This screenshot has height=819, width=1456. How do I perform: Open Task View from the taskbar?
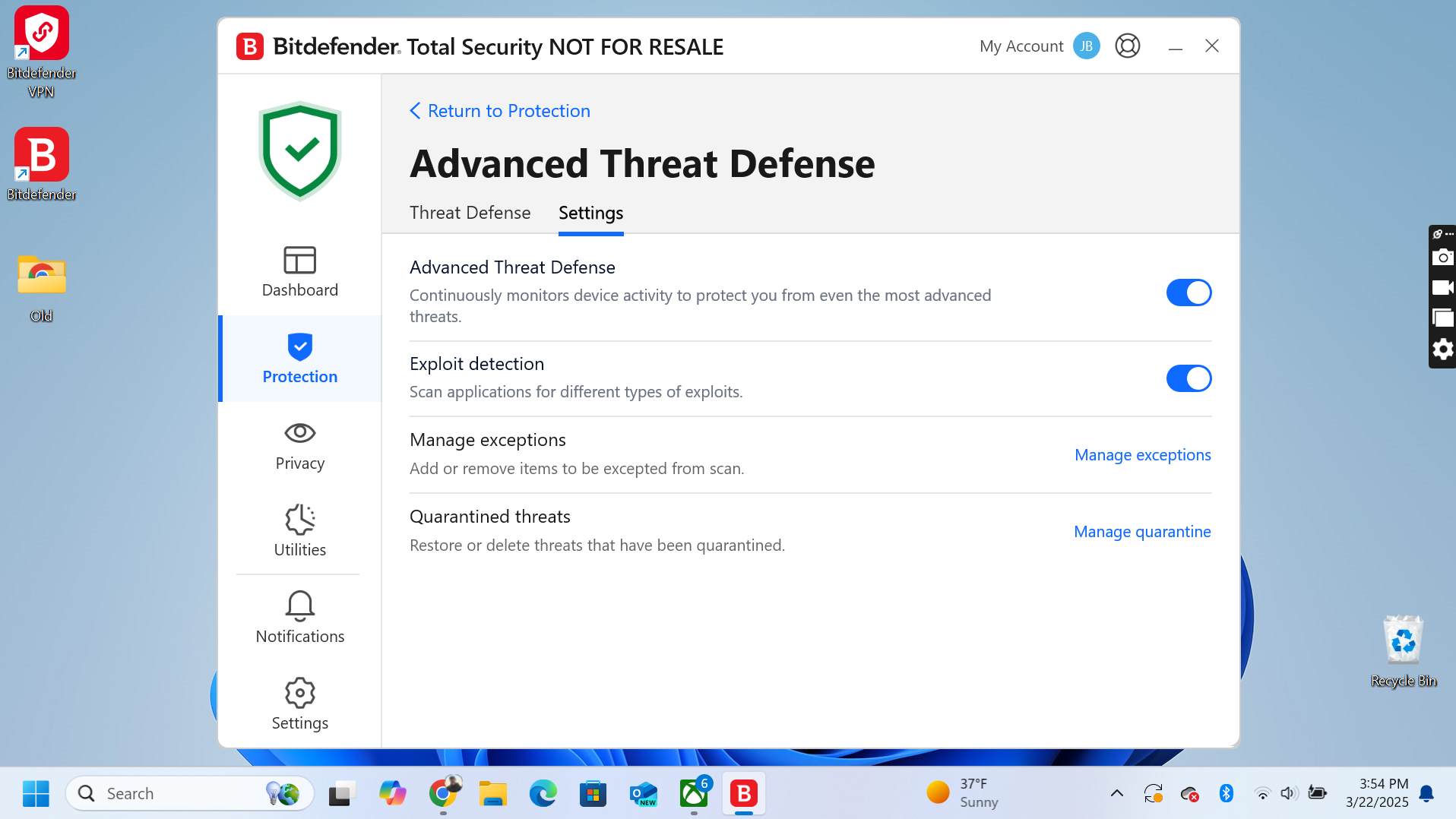343,793
